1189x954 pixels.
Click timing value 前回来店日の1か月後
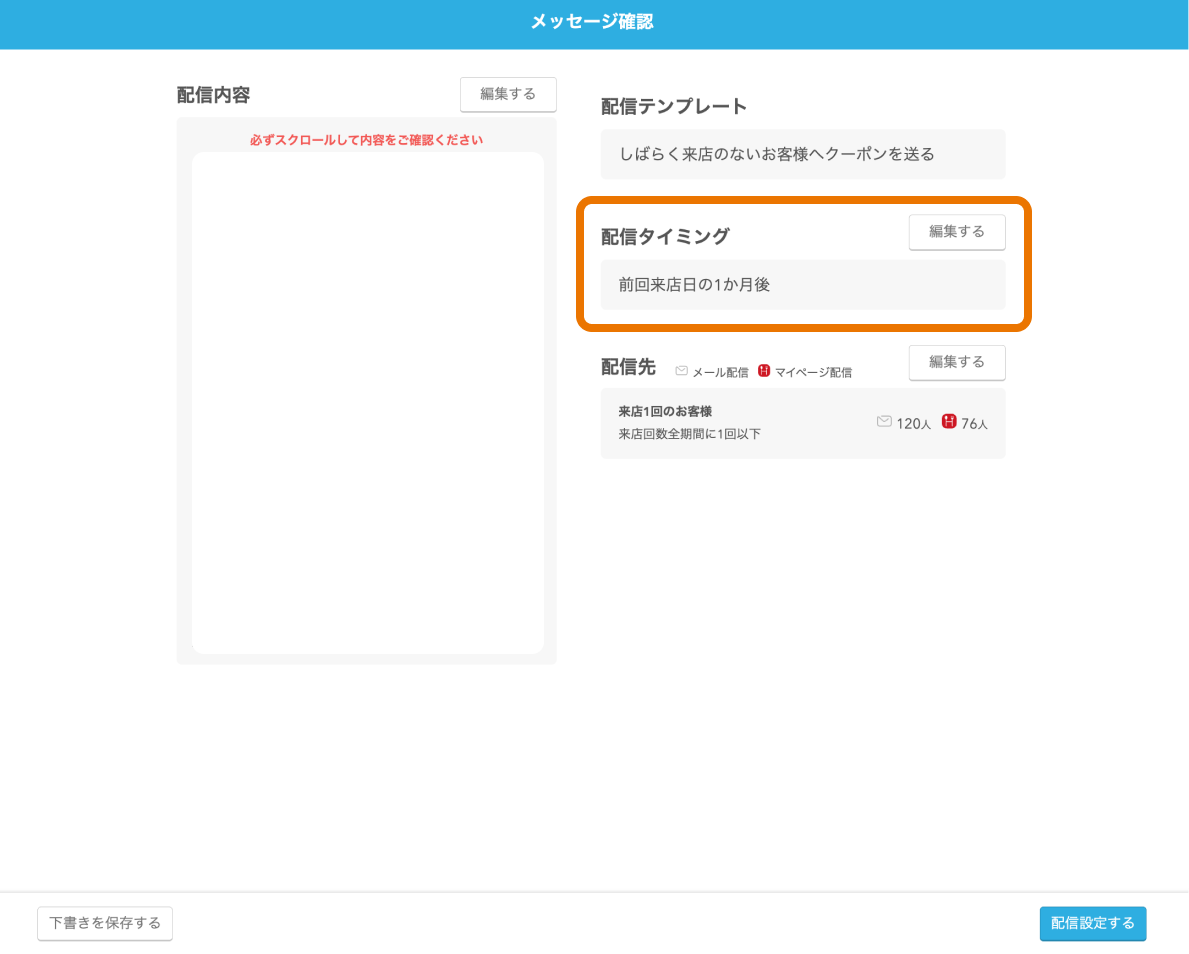pyautogui.click(x=694, y=285)
